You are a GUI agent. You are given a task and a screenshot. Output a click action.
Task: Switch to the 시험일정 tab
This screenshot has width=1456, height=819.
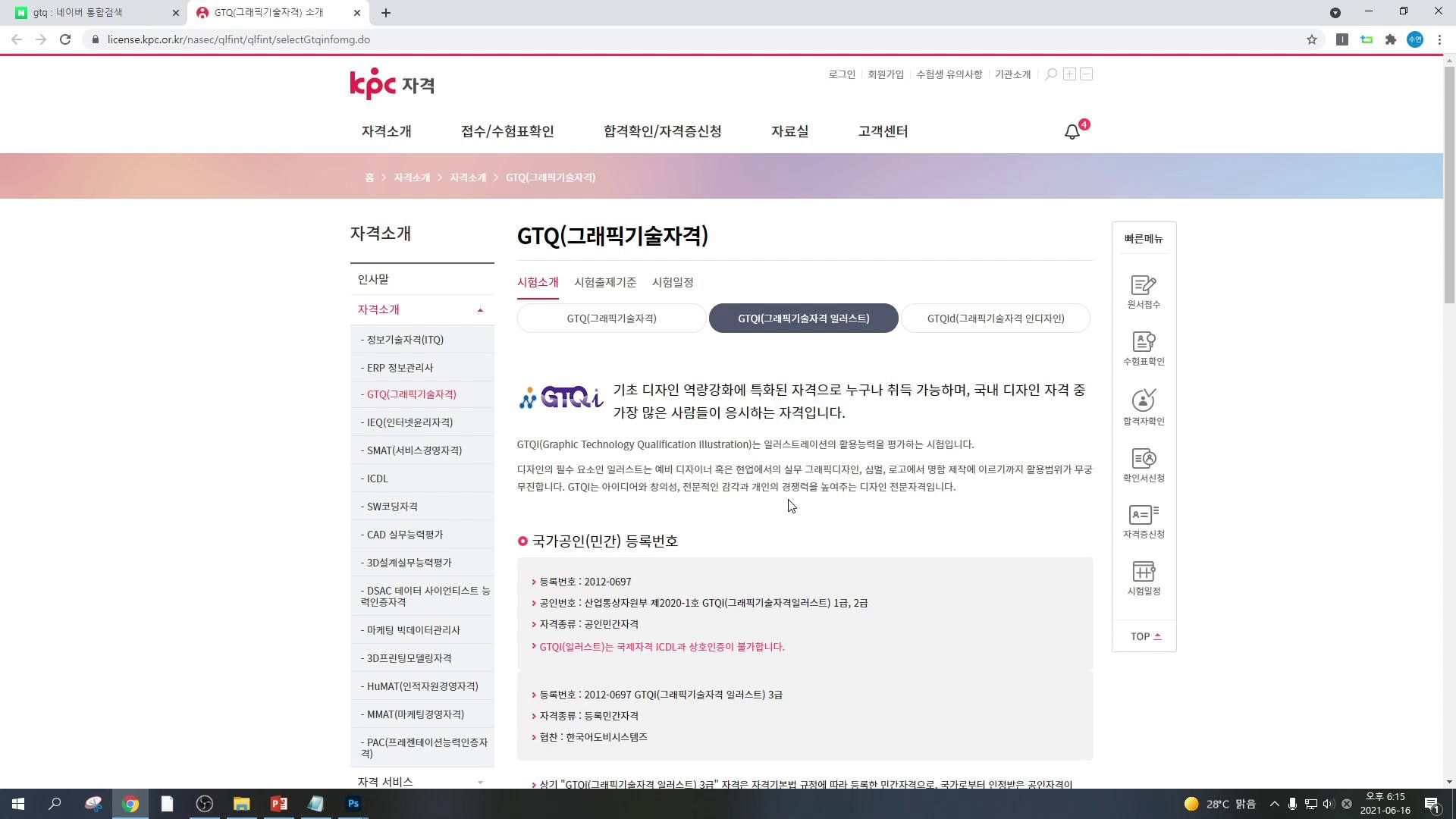pos(672,282)
